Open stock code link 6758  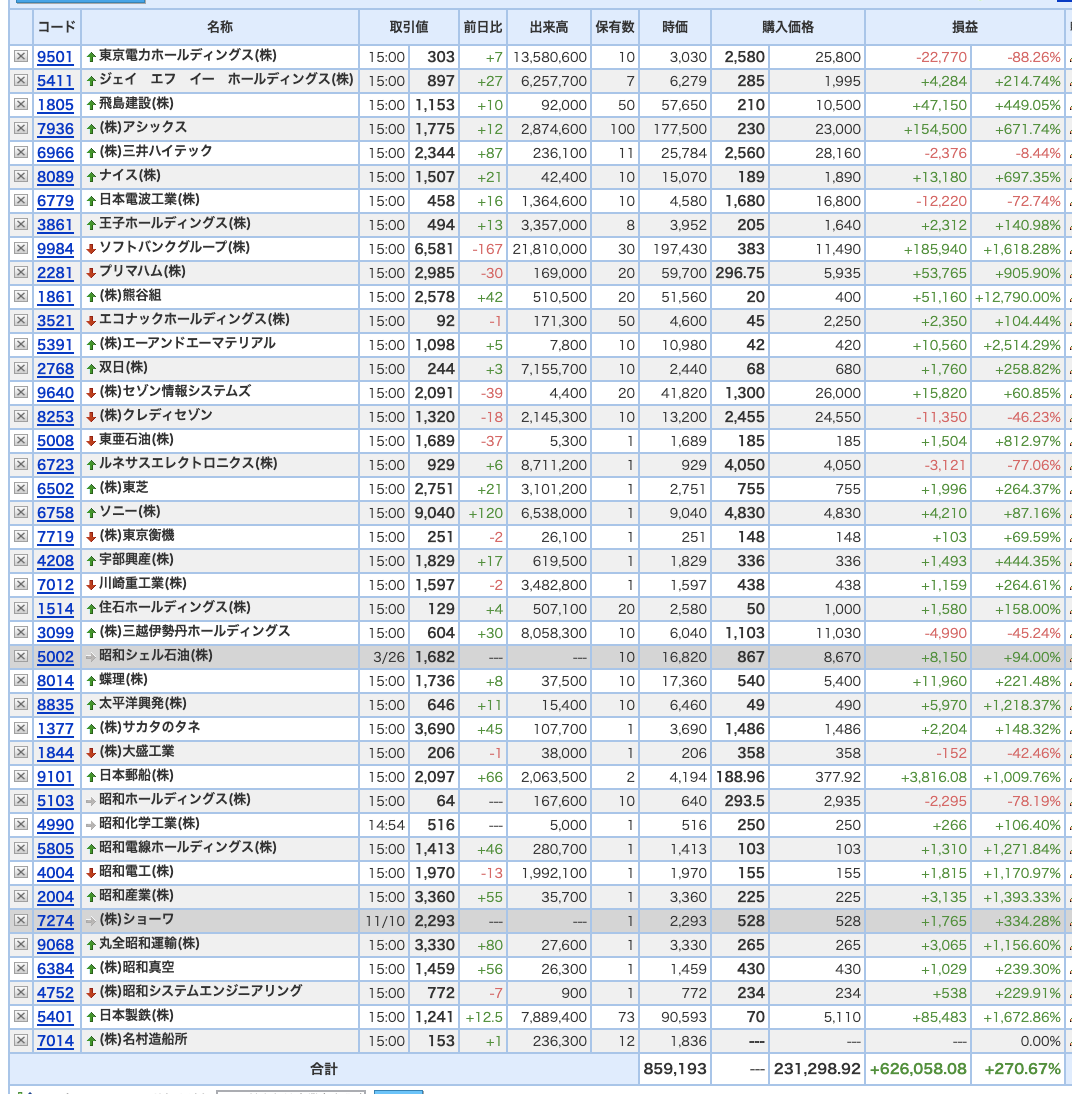(x=55, y=513)
